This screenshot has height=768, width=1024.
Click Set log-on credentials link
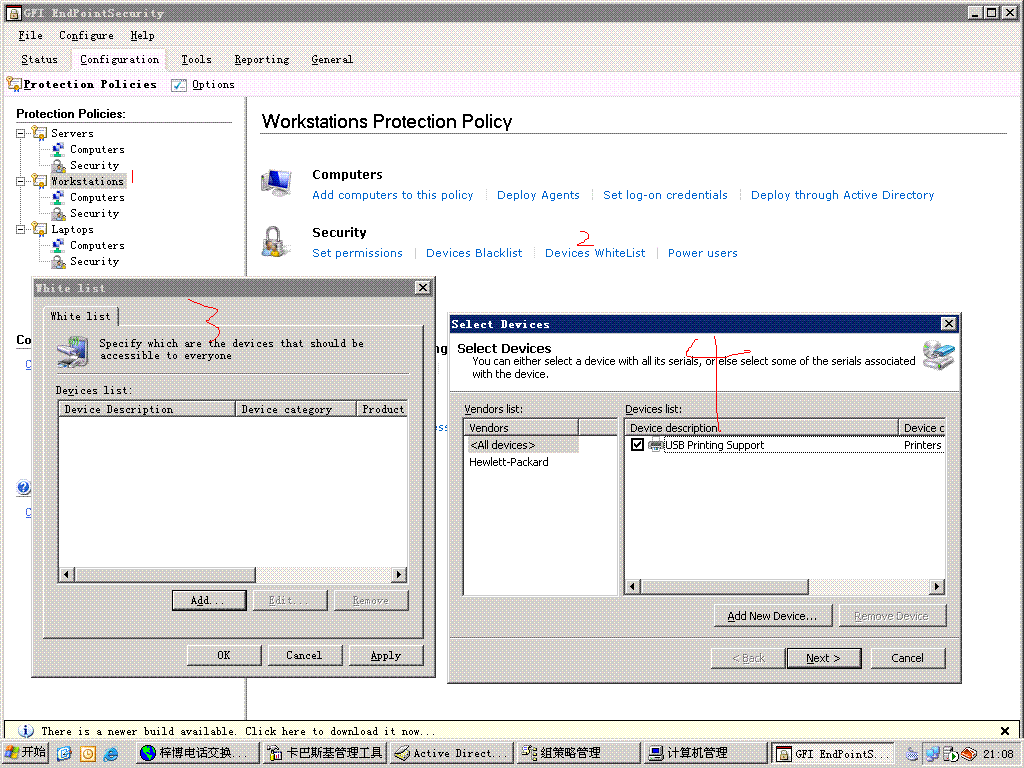click(665, 195)
